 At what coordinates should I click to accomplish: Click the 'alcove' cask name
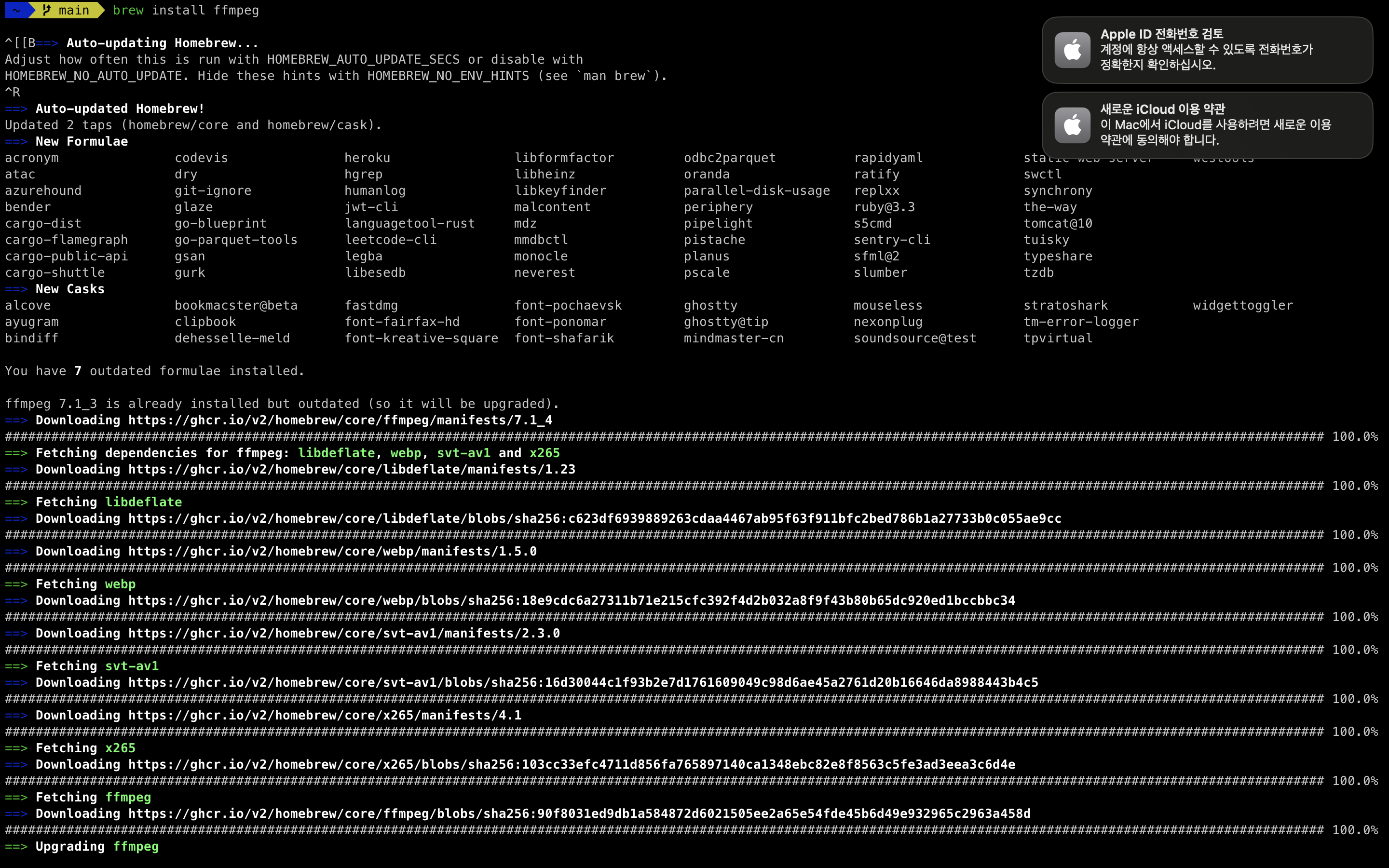[x=27, y=305]
